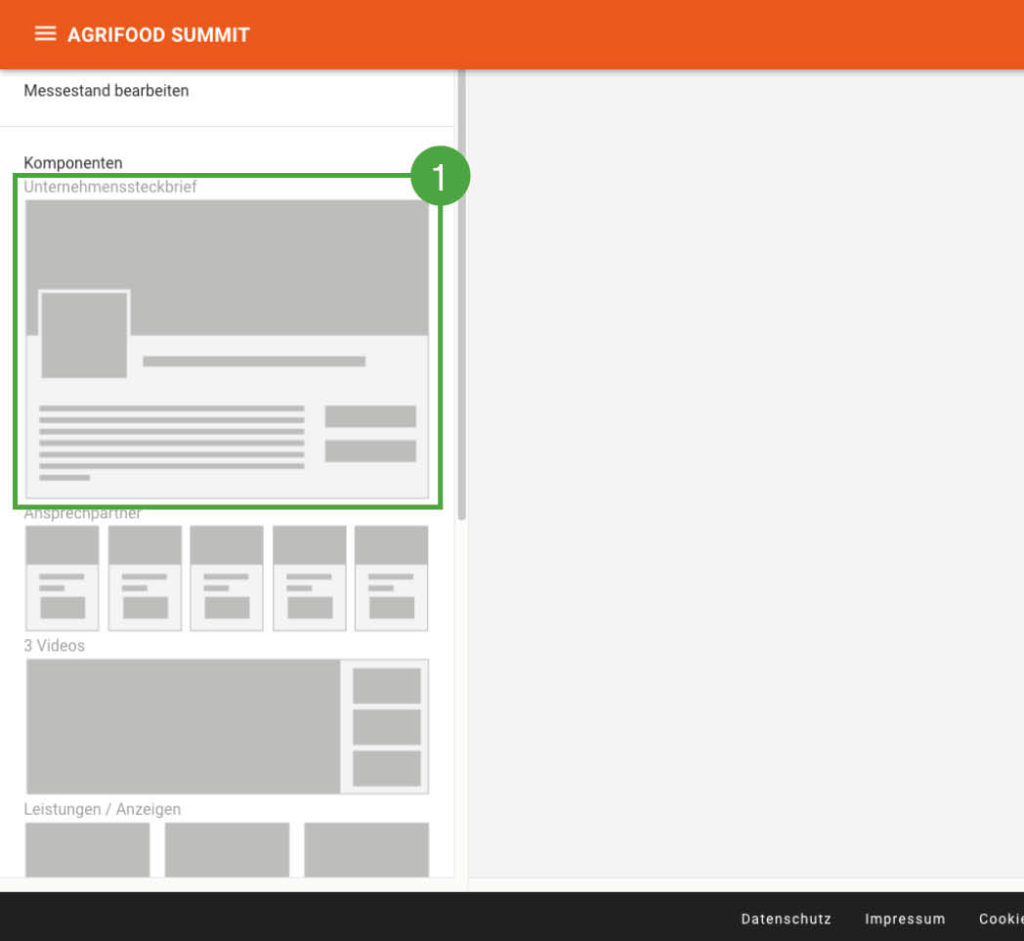Select the middle small video thumbnail

click(x=386, y=727)
